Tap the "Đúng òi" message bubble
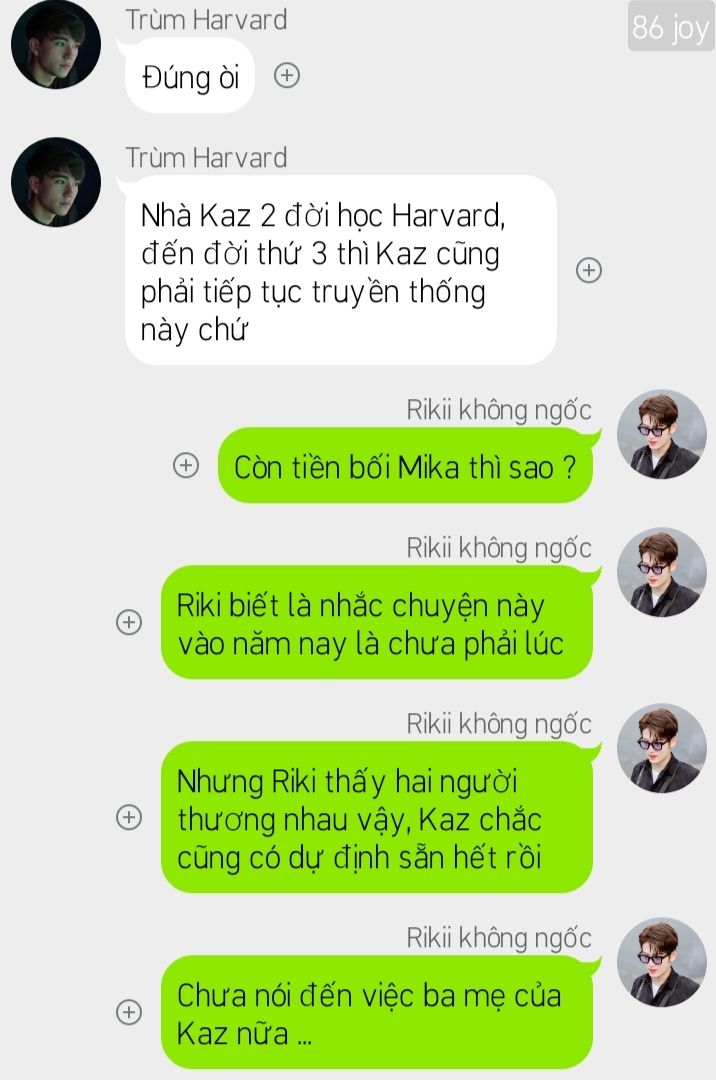This screenshot has width=716, height=1080. [x=190, y=76]
